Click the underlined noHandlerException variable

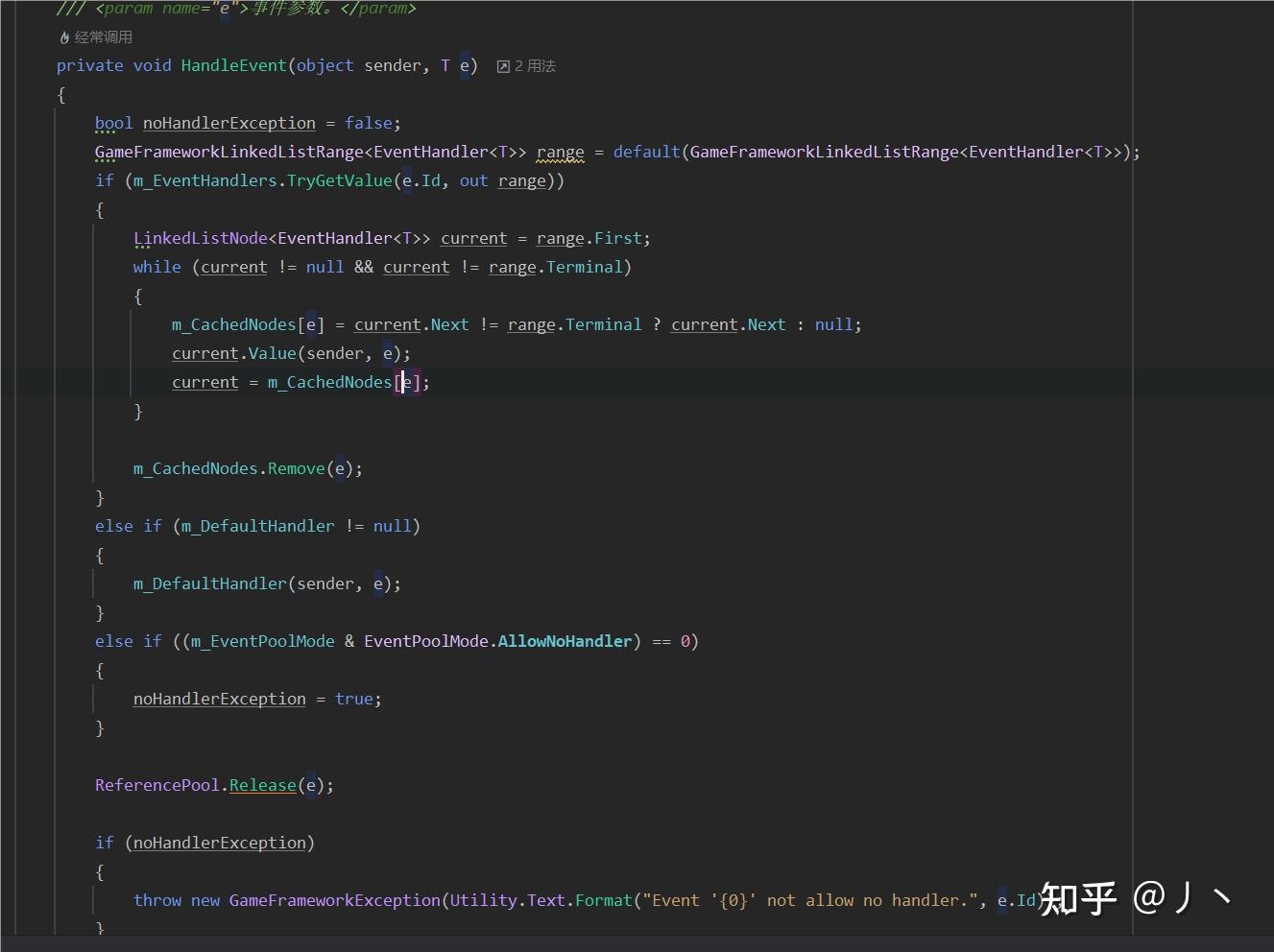[228, 123]
